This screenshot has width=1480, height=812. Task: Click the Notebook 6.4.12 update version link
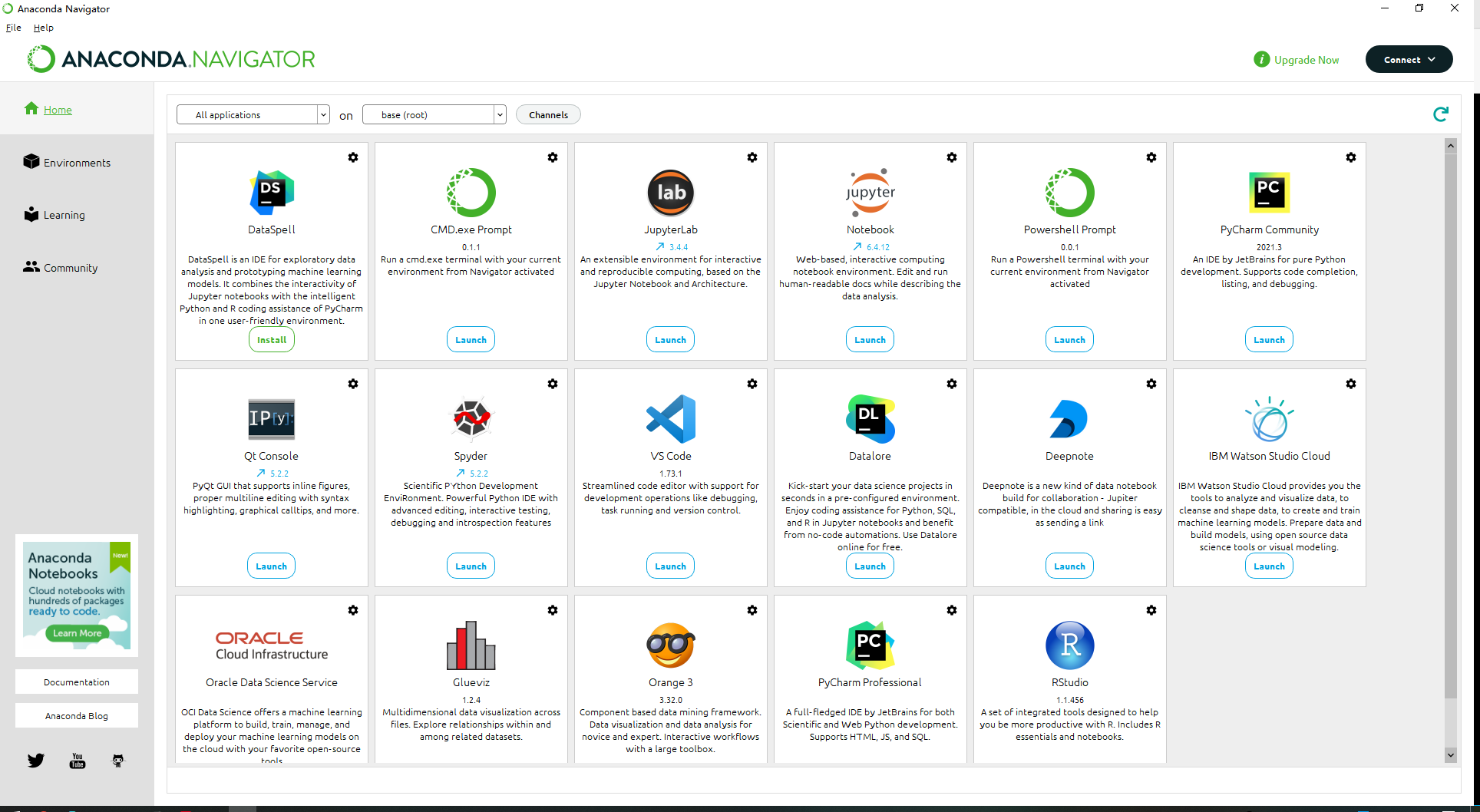871,246
